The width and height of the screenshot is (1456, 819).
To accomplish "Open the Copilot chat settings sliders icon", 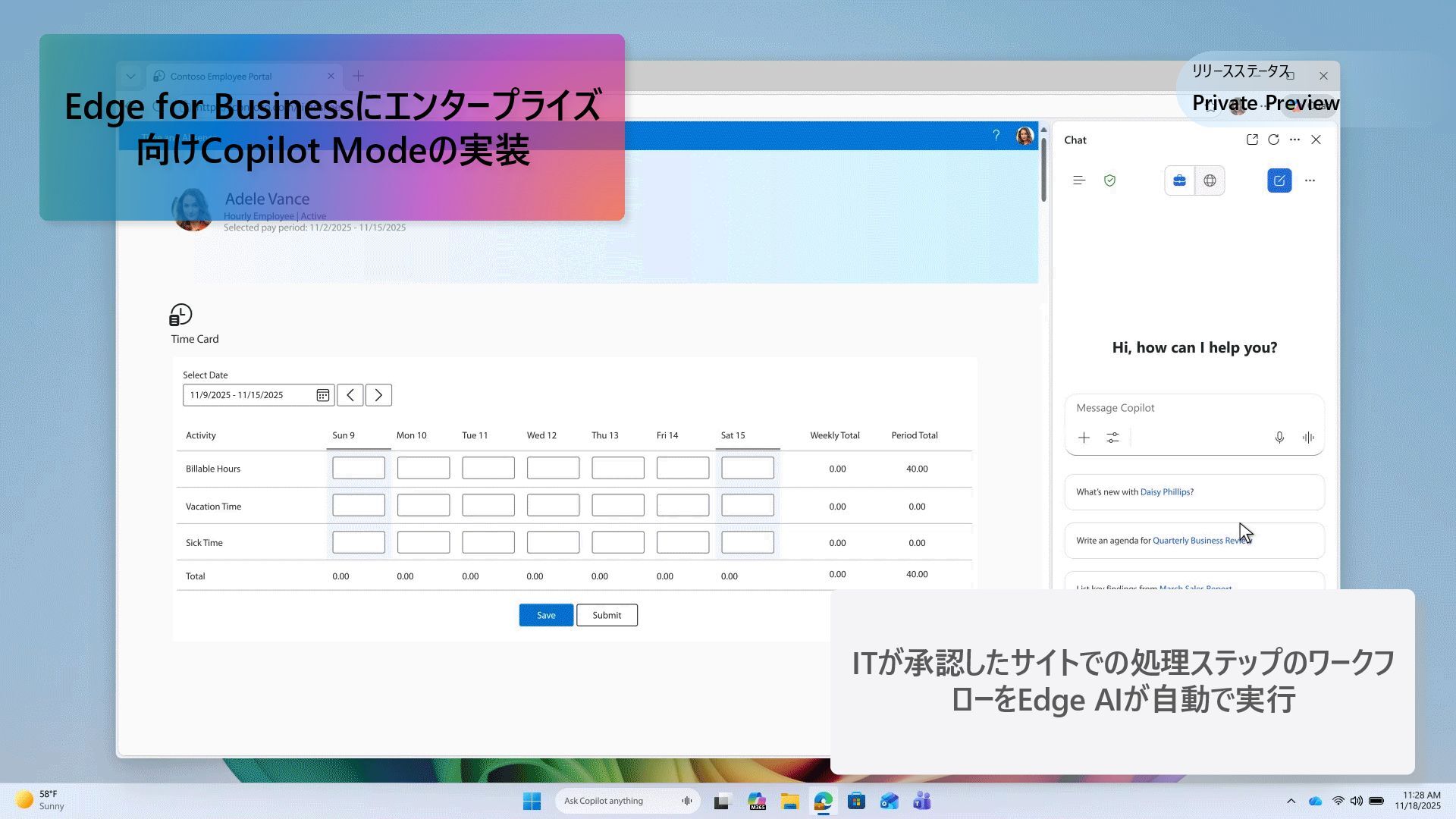I will (1112, 438).
